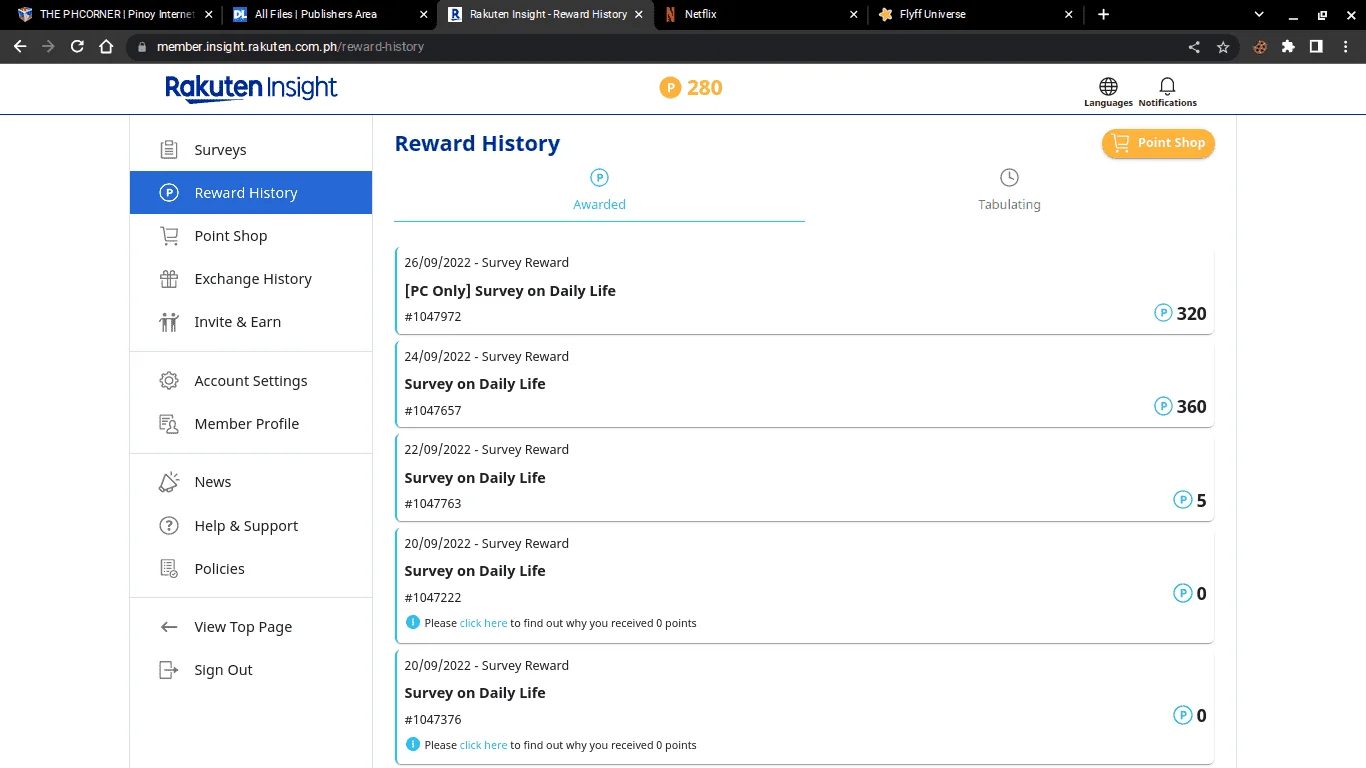Sign Out of the account
This screenshot has height=768, width=1366.
[250, 670]
